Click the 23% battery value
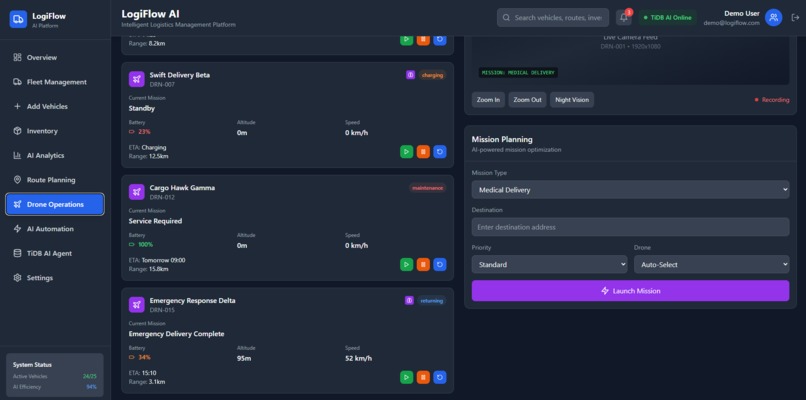The width and height of the screenshot is (806, 400). pyautogui.click(x=144, y=132)
